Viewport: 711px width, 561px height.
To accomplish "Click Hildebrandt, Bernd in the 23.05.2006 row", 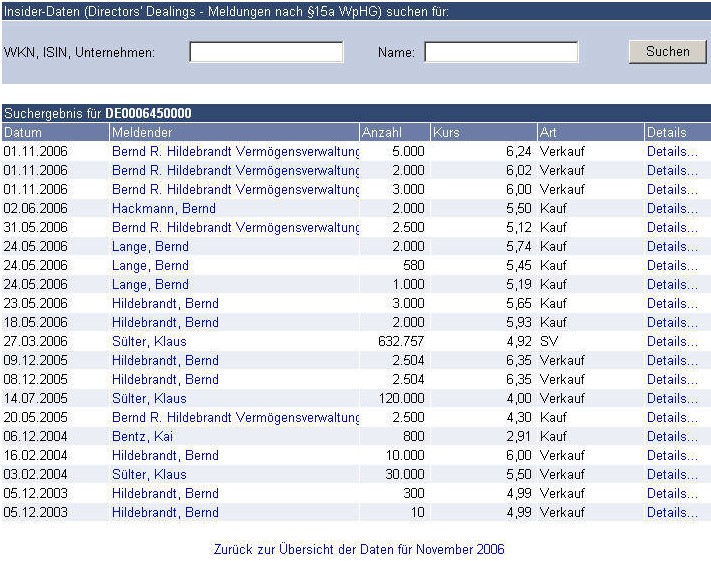I will coord(165,304).
